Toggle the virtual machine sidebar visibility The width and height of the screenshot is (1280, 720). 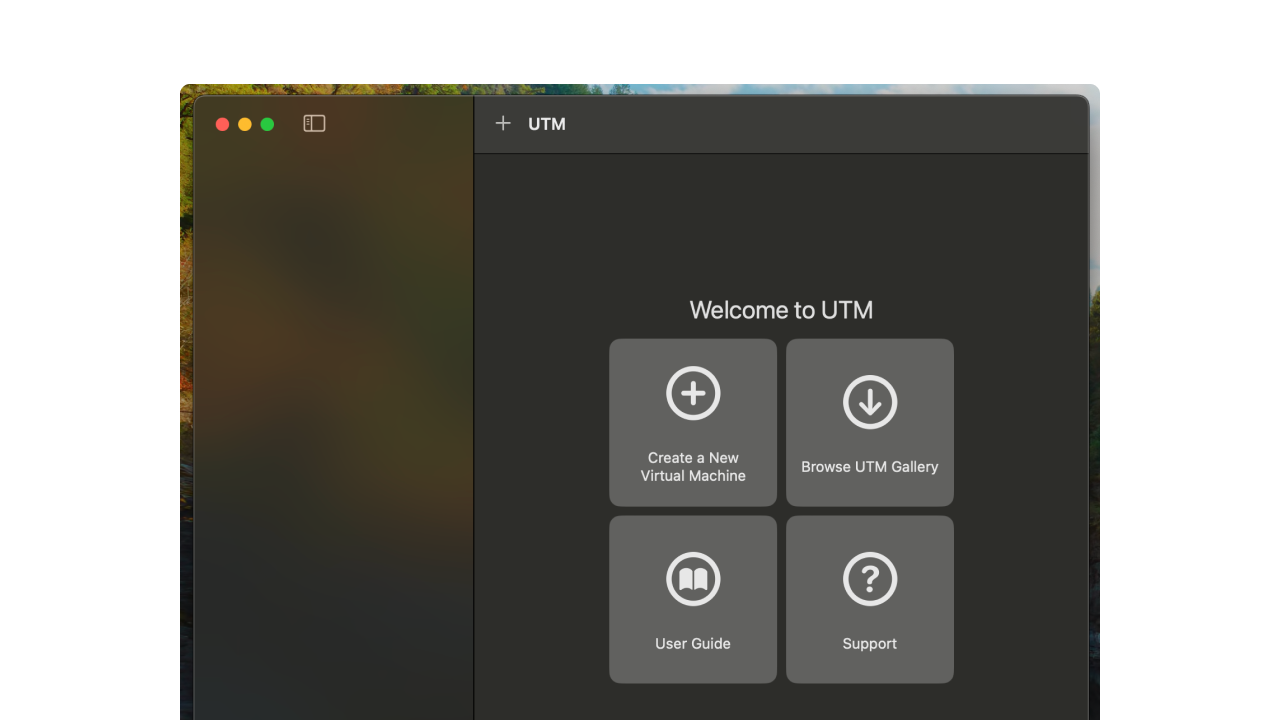click(314, 123)
